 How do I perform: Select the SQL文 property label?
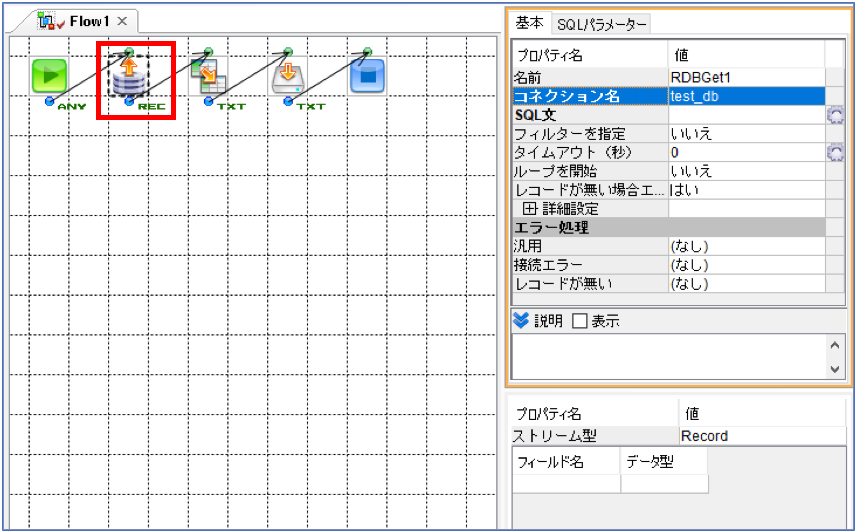[x=590, y=115]
